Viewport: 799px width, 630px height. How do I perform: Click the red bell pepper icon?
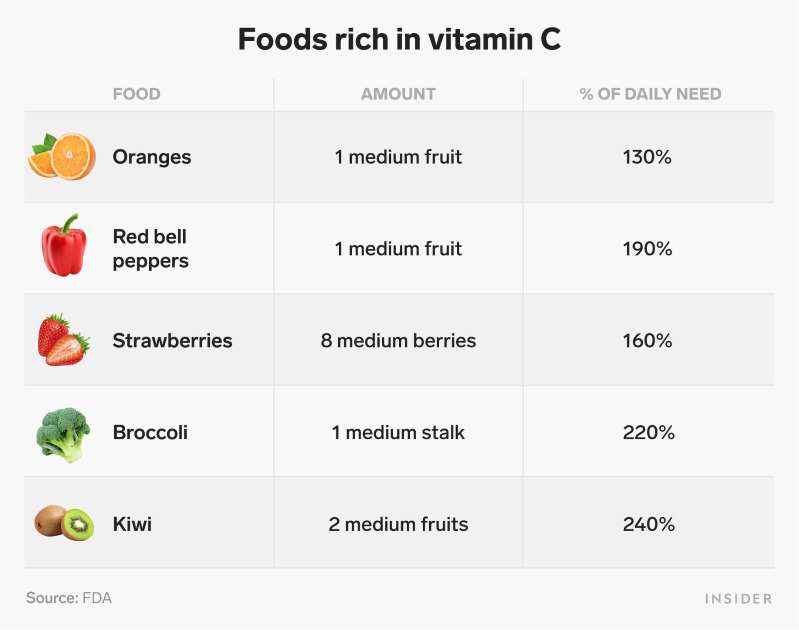tap(62, 246)
